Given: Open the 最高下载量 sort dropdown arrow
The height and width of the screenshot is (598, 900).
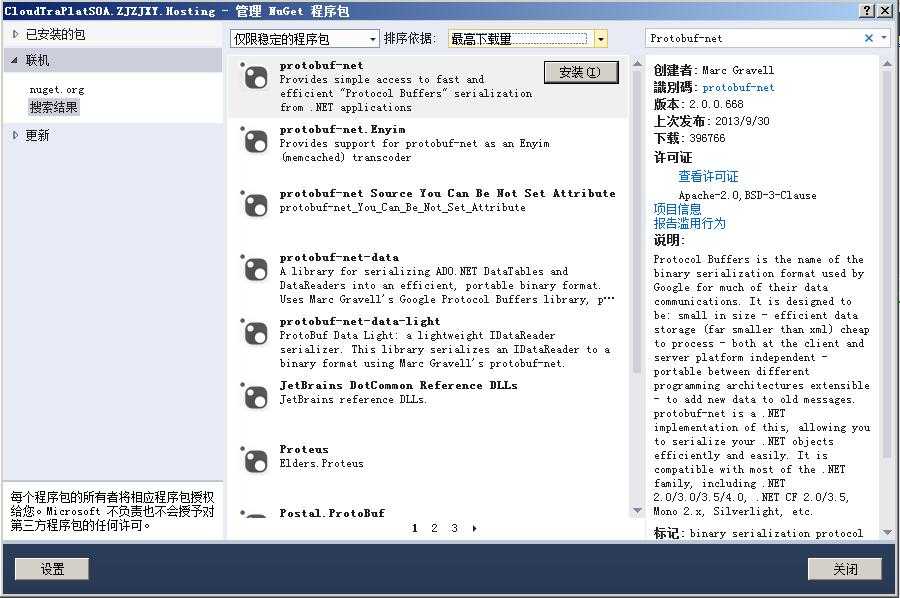Looking at the screenshot, I should (x=600, y=39).
